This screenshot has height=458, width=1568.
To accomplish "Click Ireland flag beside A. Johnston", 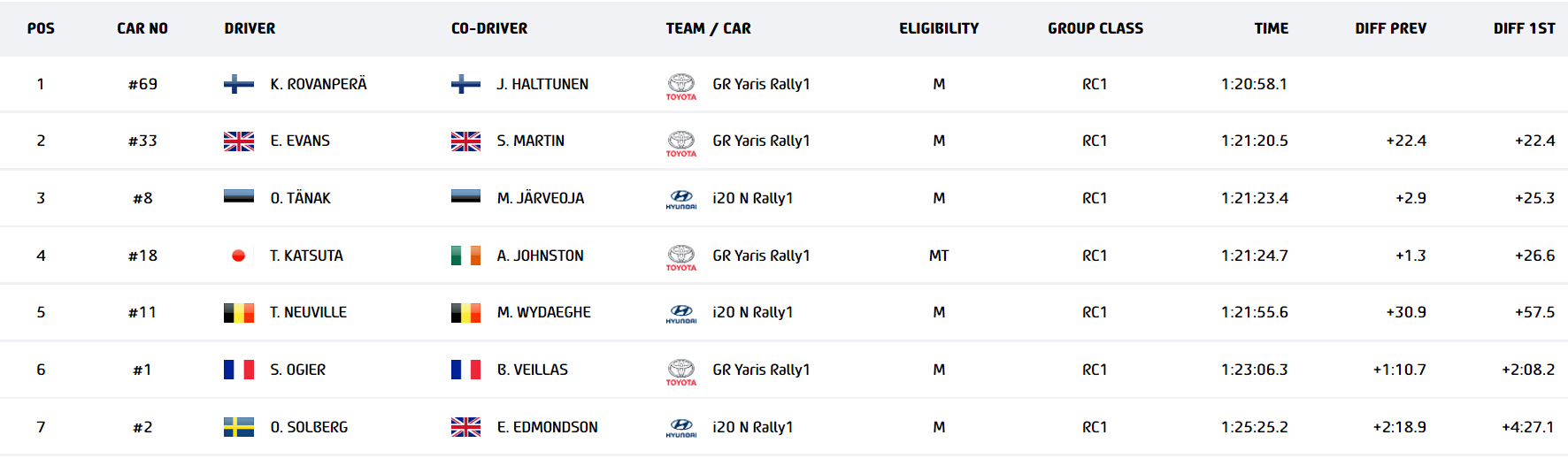I will (465, 256).
